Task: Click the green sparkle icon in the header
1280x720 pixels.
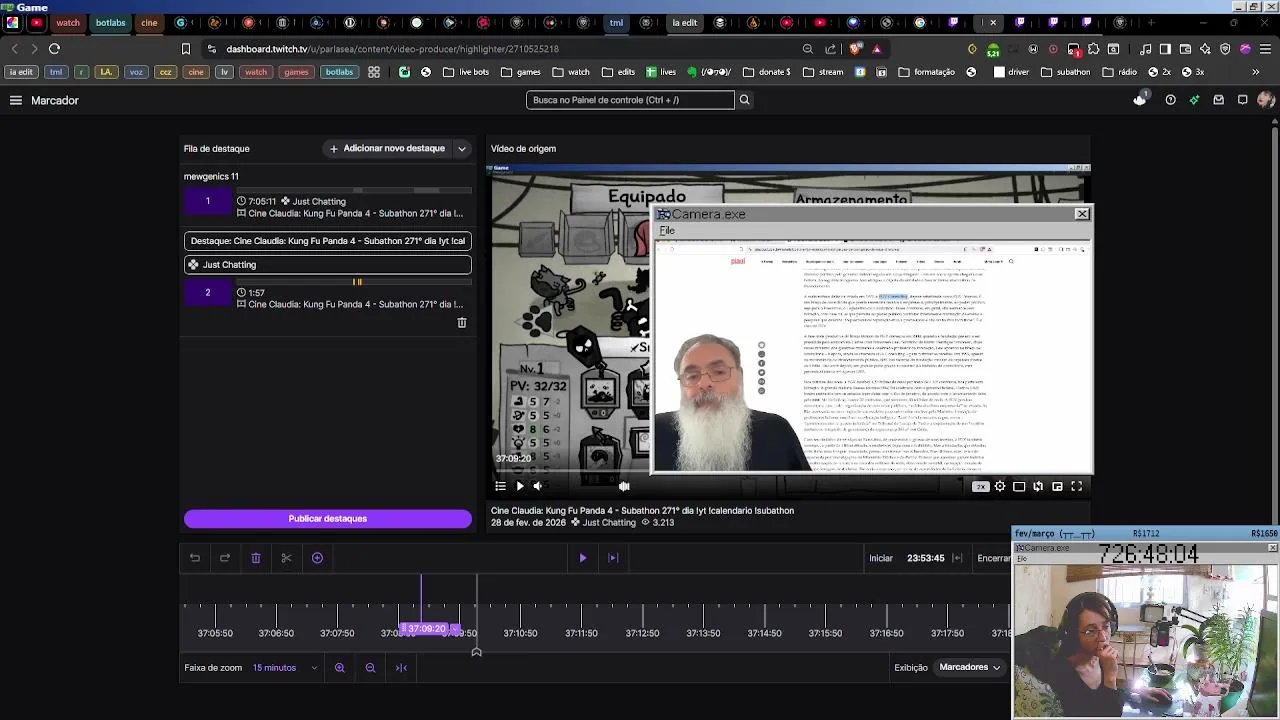Action: pyautogui.click(x=1194, y=100)
